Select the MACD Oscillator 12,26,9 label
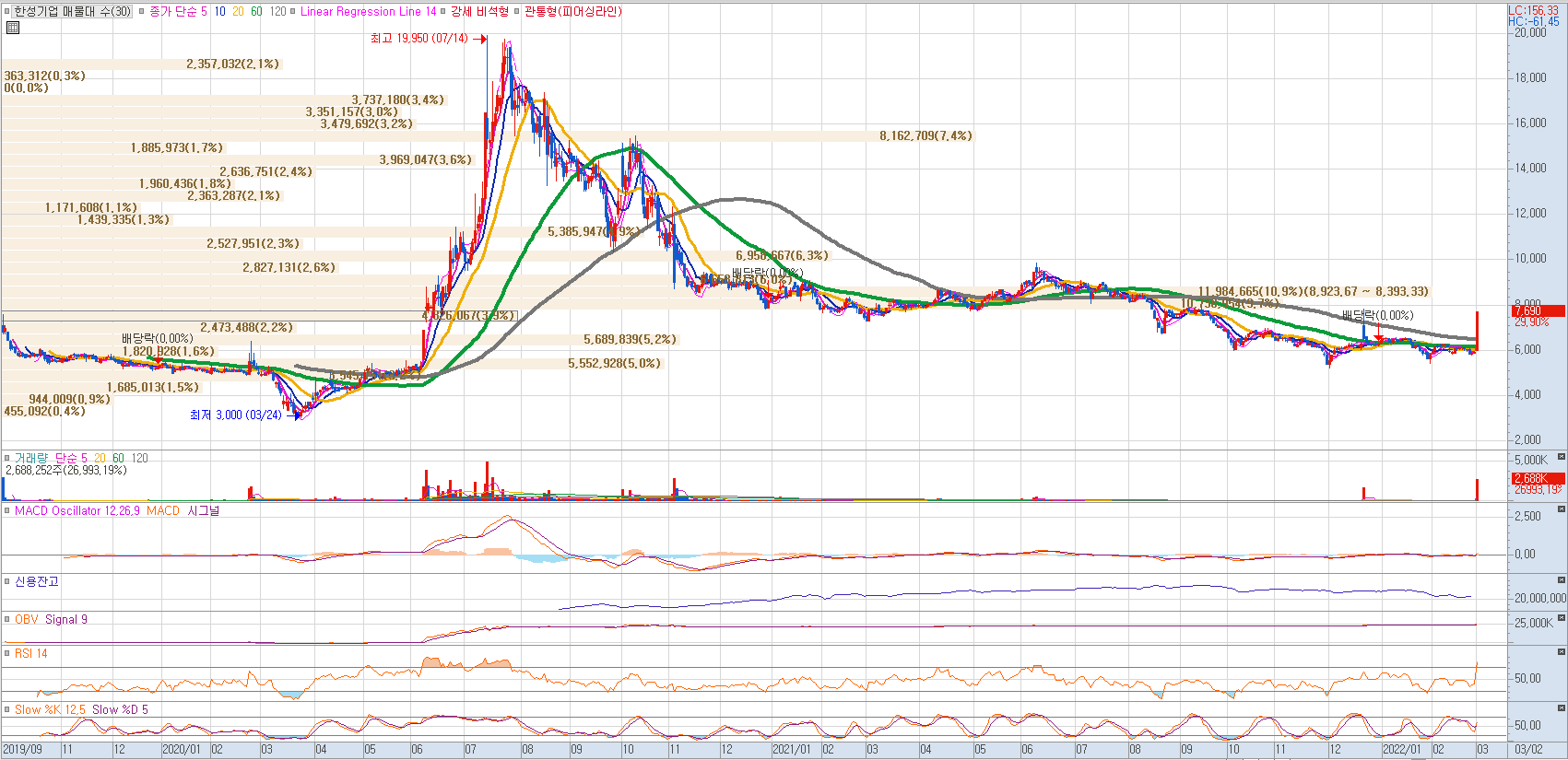This screenshot has height=760, width=1568. [x=77, y=510]
